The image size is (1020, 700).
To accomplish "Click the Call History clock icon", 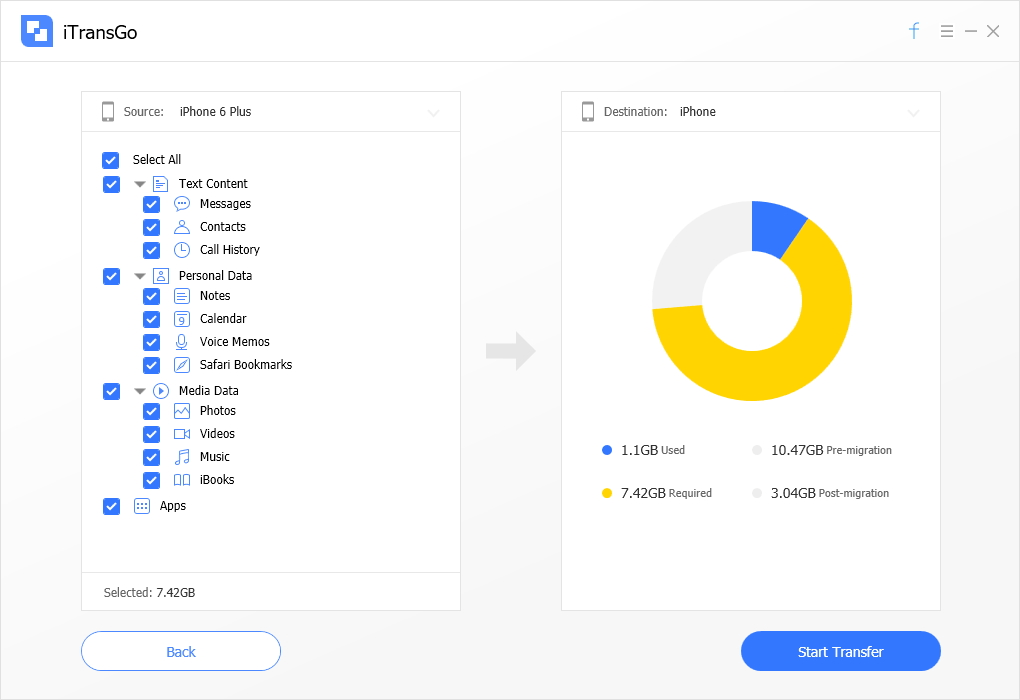I will [181, 250].
